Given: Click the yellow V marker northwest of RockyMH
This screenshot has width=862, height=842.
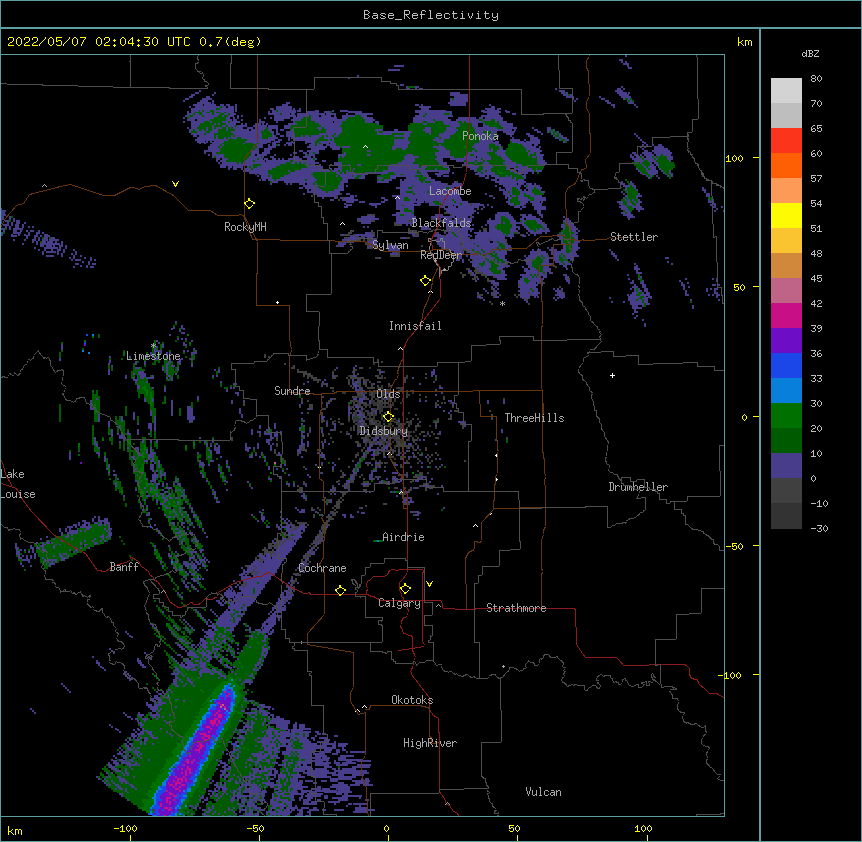Looking at the screenshot, I should [x=175, y=184].
